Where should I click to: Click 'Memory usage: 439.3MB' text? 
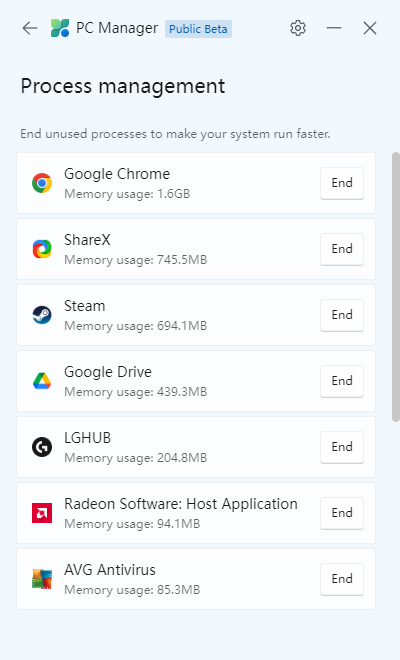click(136, 392)
